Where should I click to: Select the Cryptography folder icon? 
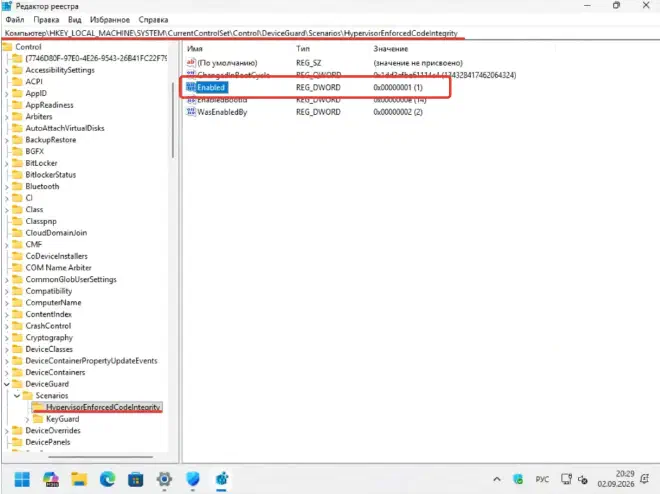point(17,337)
